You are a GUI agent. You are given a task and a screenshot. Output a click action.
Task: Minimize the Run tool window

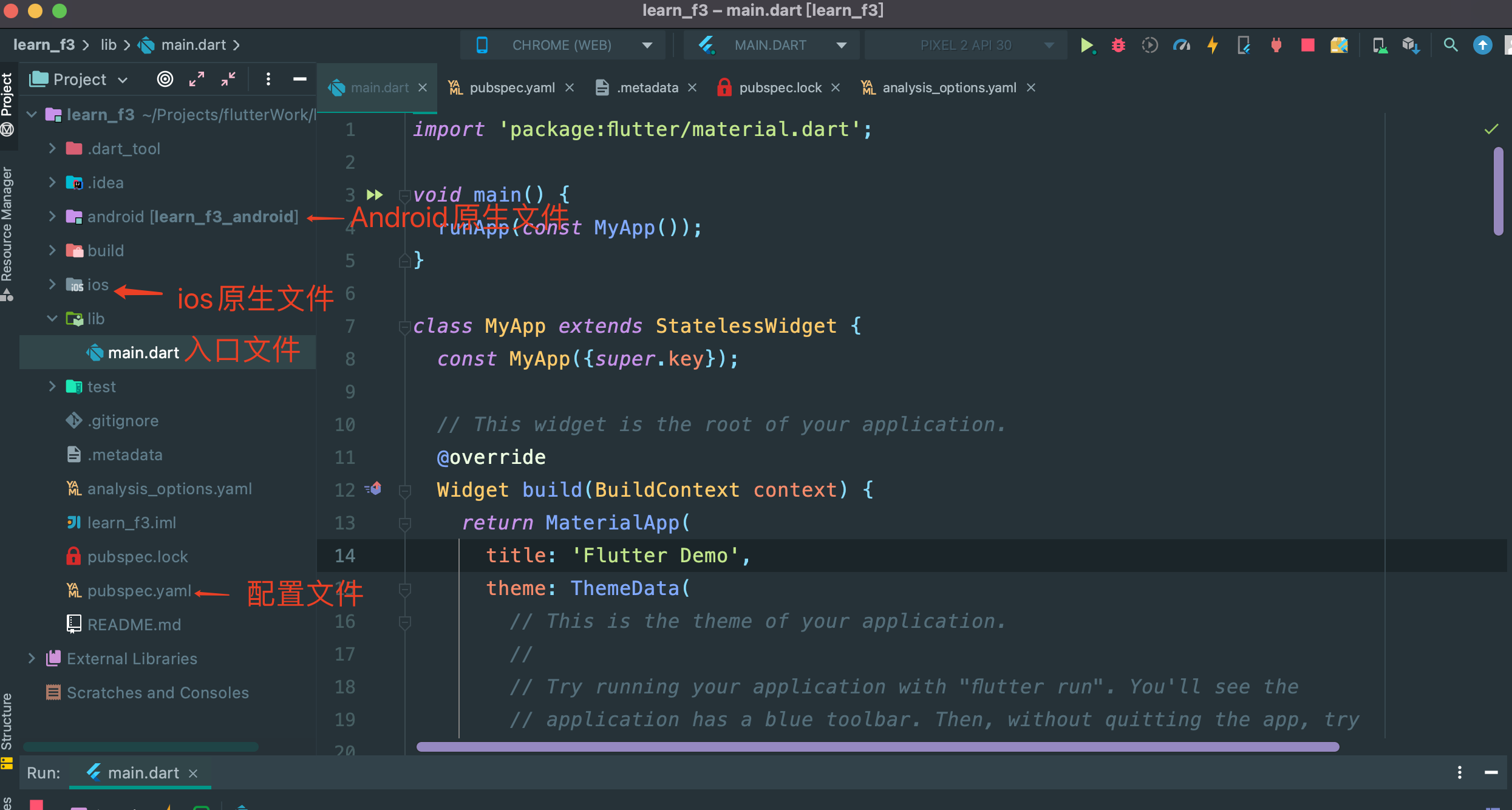(1491, 772)
